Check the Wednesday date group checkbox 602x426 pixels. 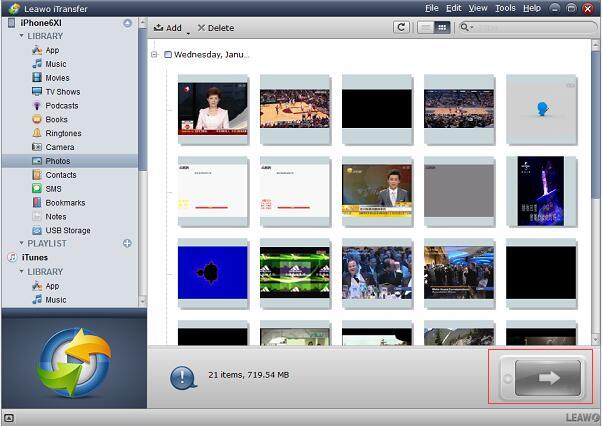167,55
